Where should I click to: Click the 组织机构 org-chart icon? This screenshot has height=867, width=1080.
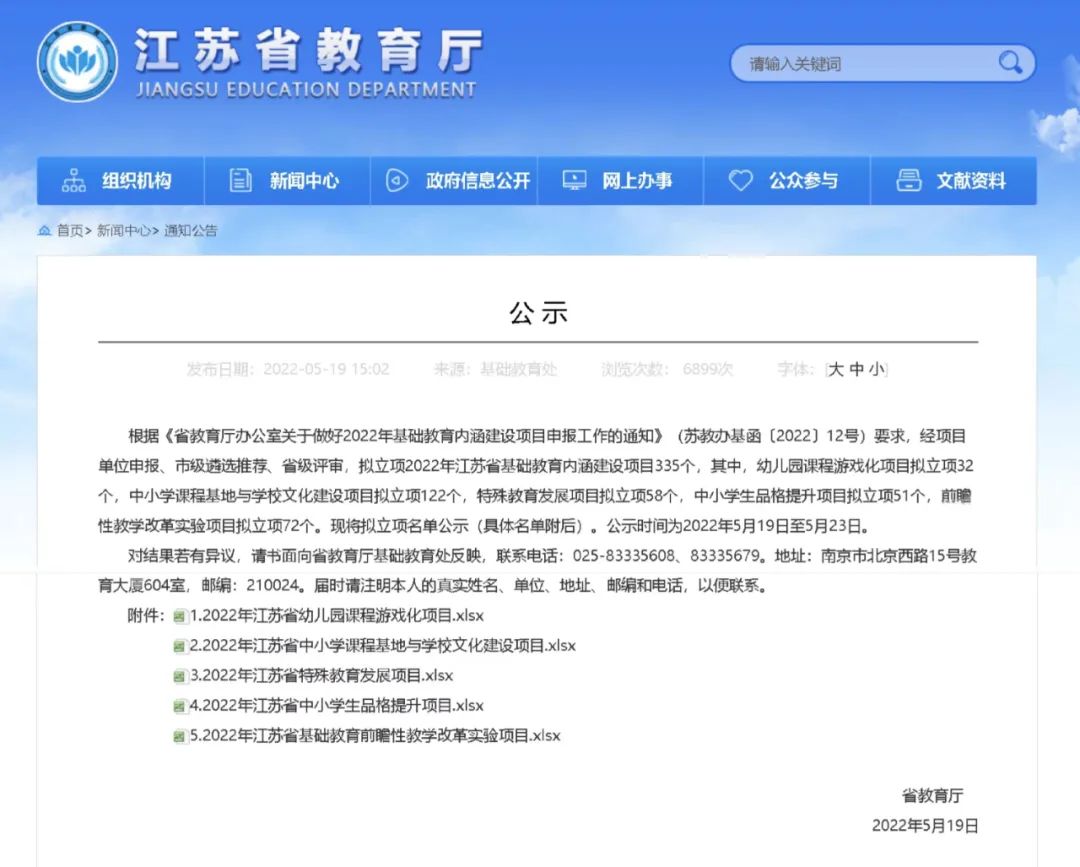[x=74, y=180]
